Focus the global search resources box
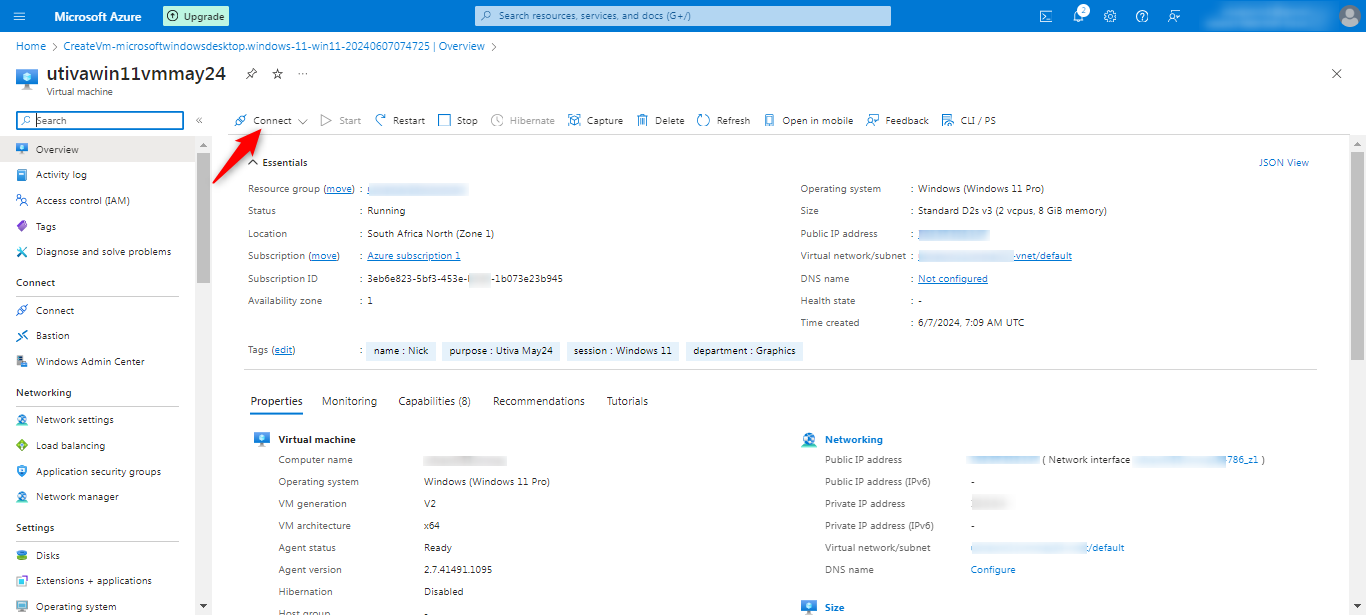 (683, 16)
